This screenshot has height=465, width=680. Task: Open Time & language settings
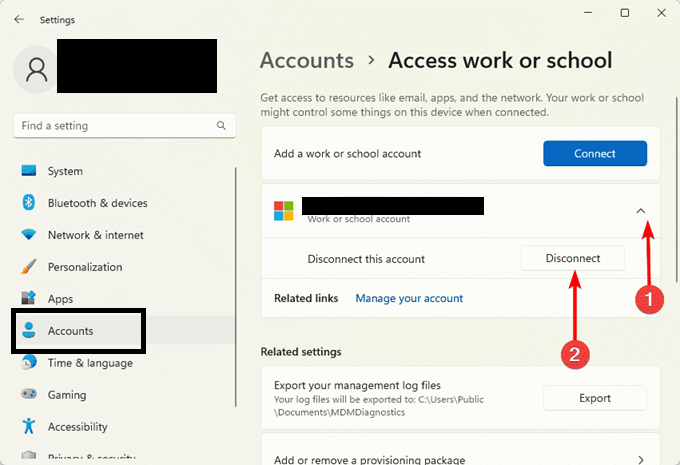[x=124, y=363]
